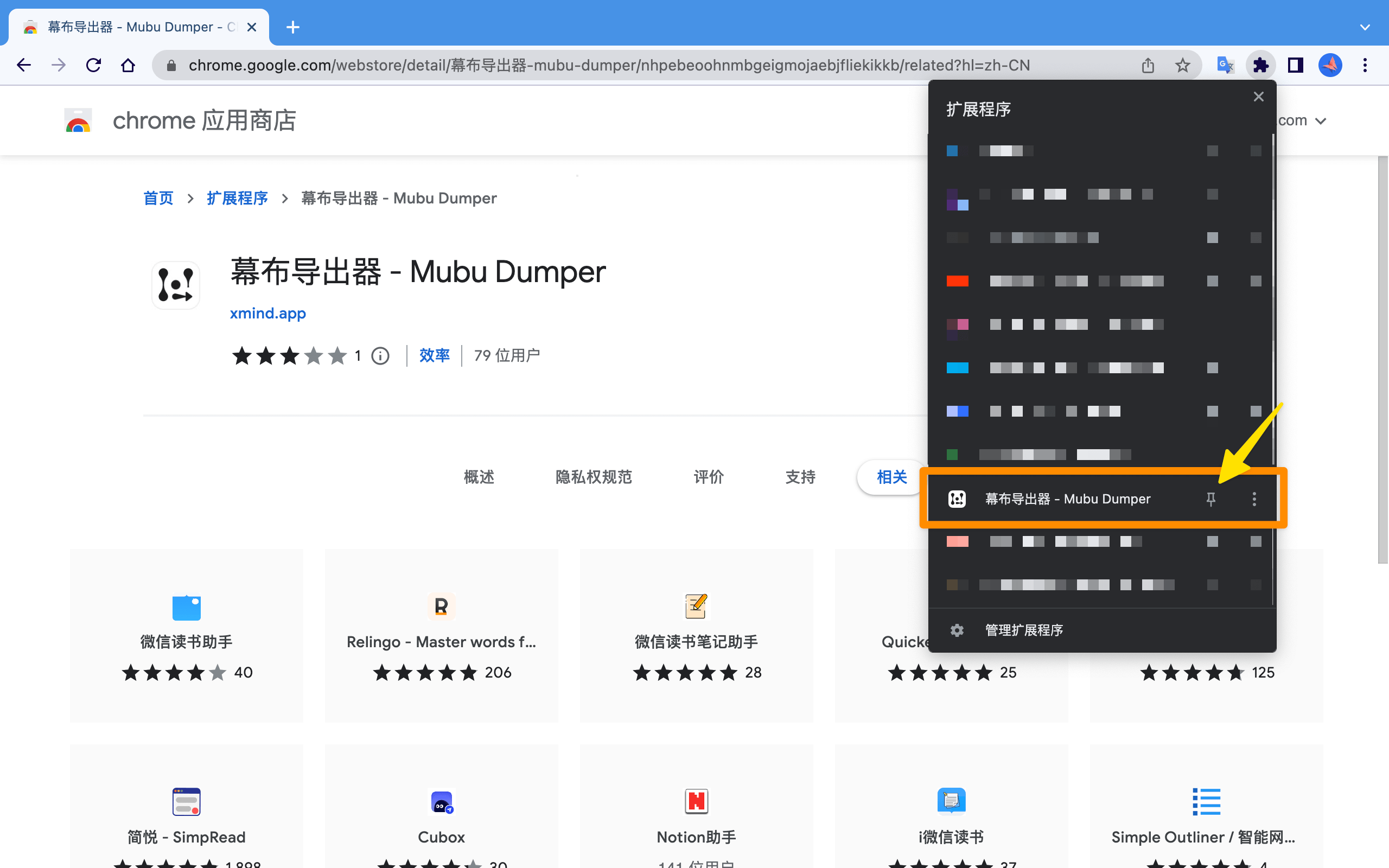Open more options for Mubu Dumper extension
The width and height of the screenshot is (1389, 868).
click(x=1254, y=499)
